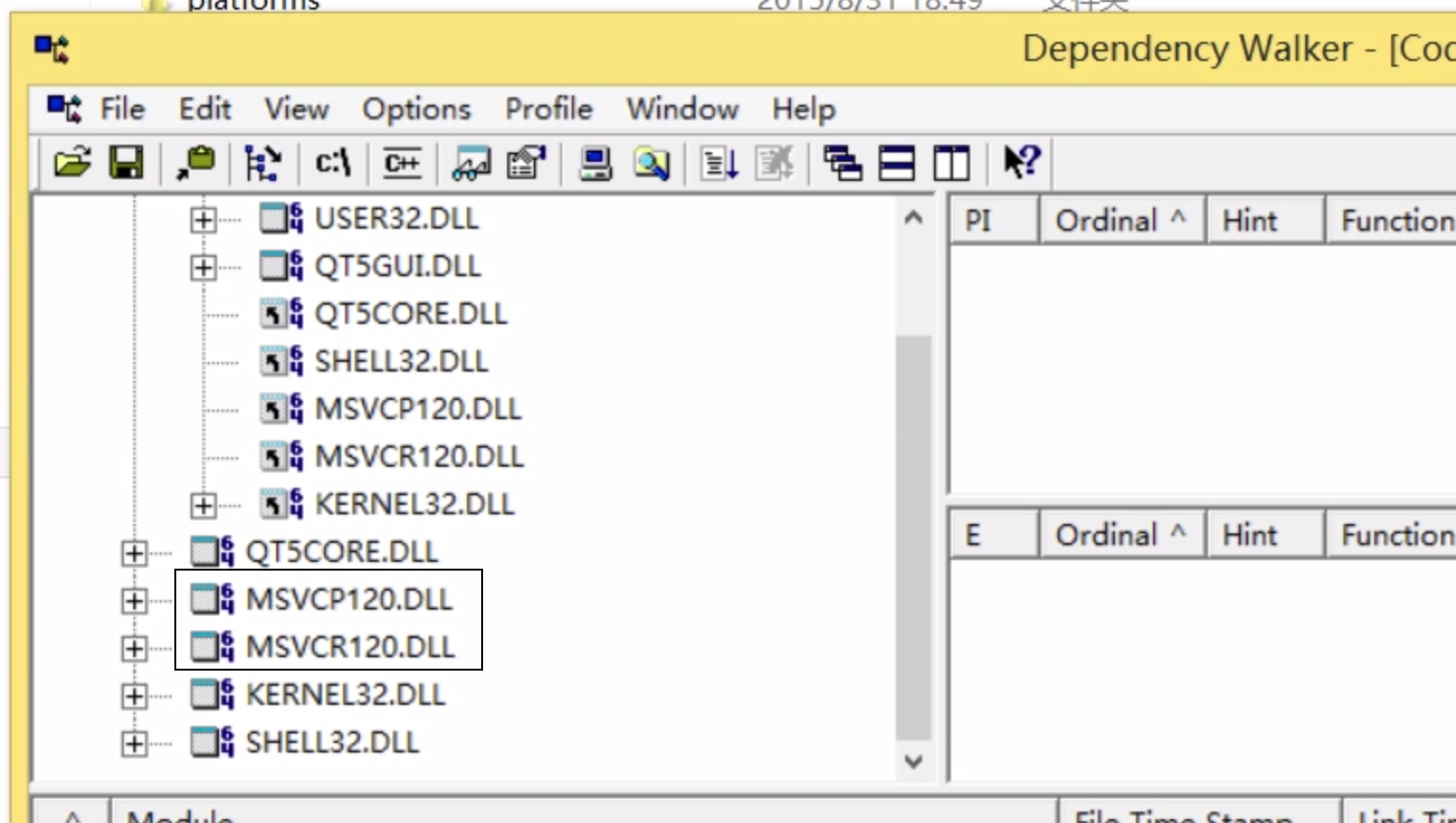Click the Save floppy disk toolbar icon
Image resolution: width=1456 pixels, height=823 pixels.
[x=126, y=163]
